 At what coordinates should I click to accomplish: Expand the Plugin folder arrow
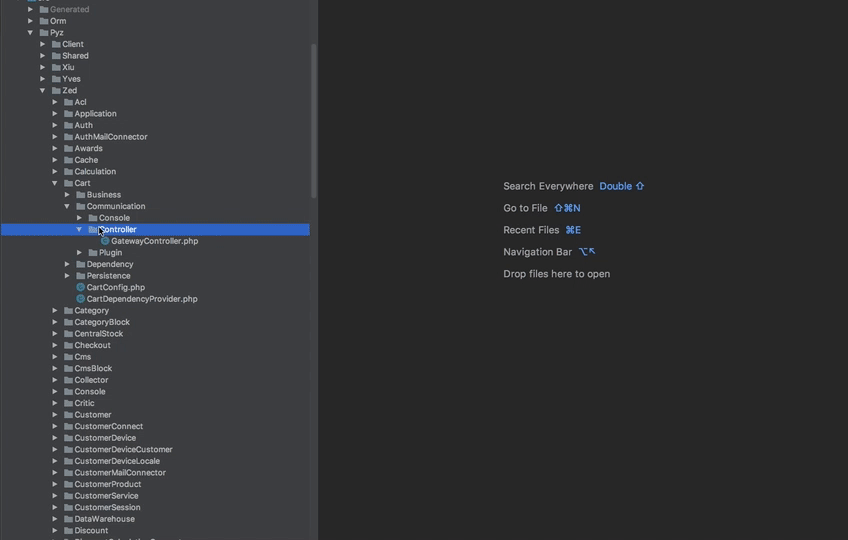tap(80, 253)
